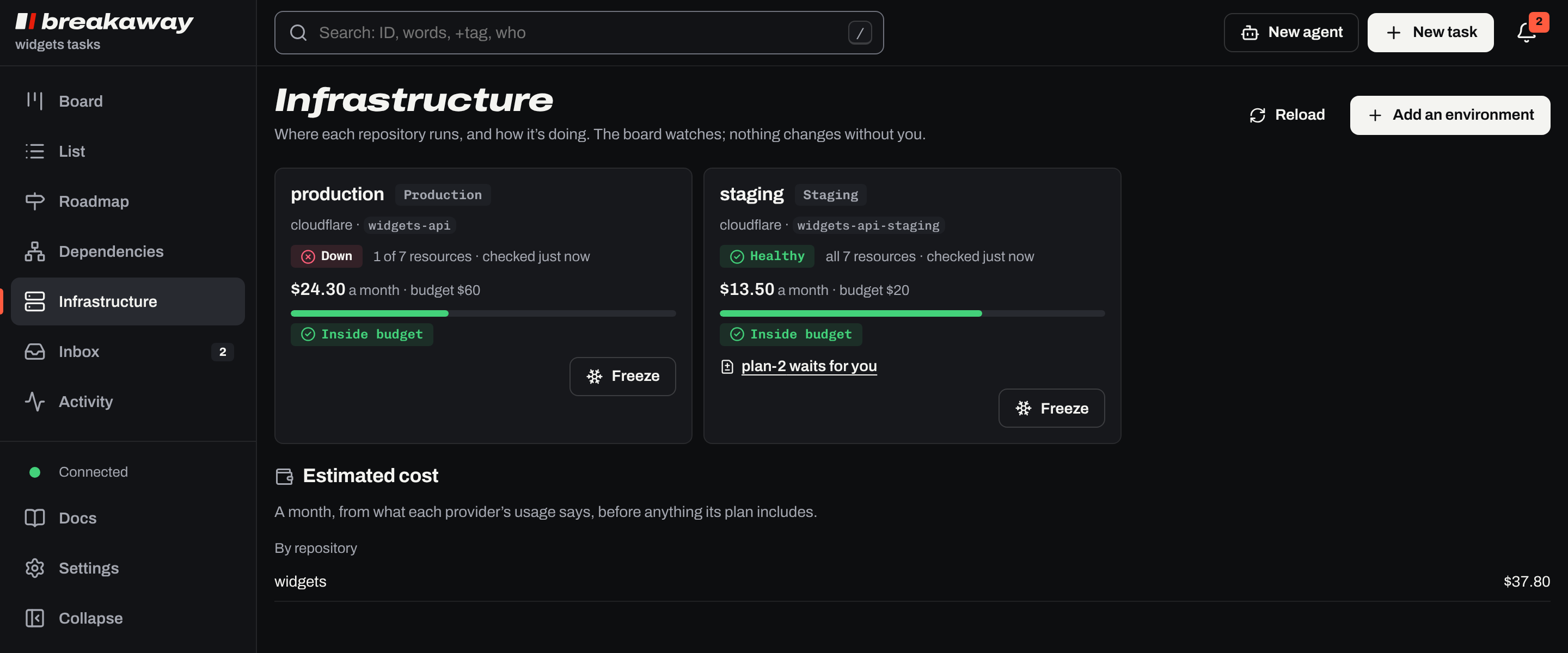Click the production budget progress bar
Viewport: 1568px width, 653px height.
483,313
